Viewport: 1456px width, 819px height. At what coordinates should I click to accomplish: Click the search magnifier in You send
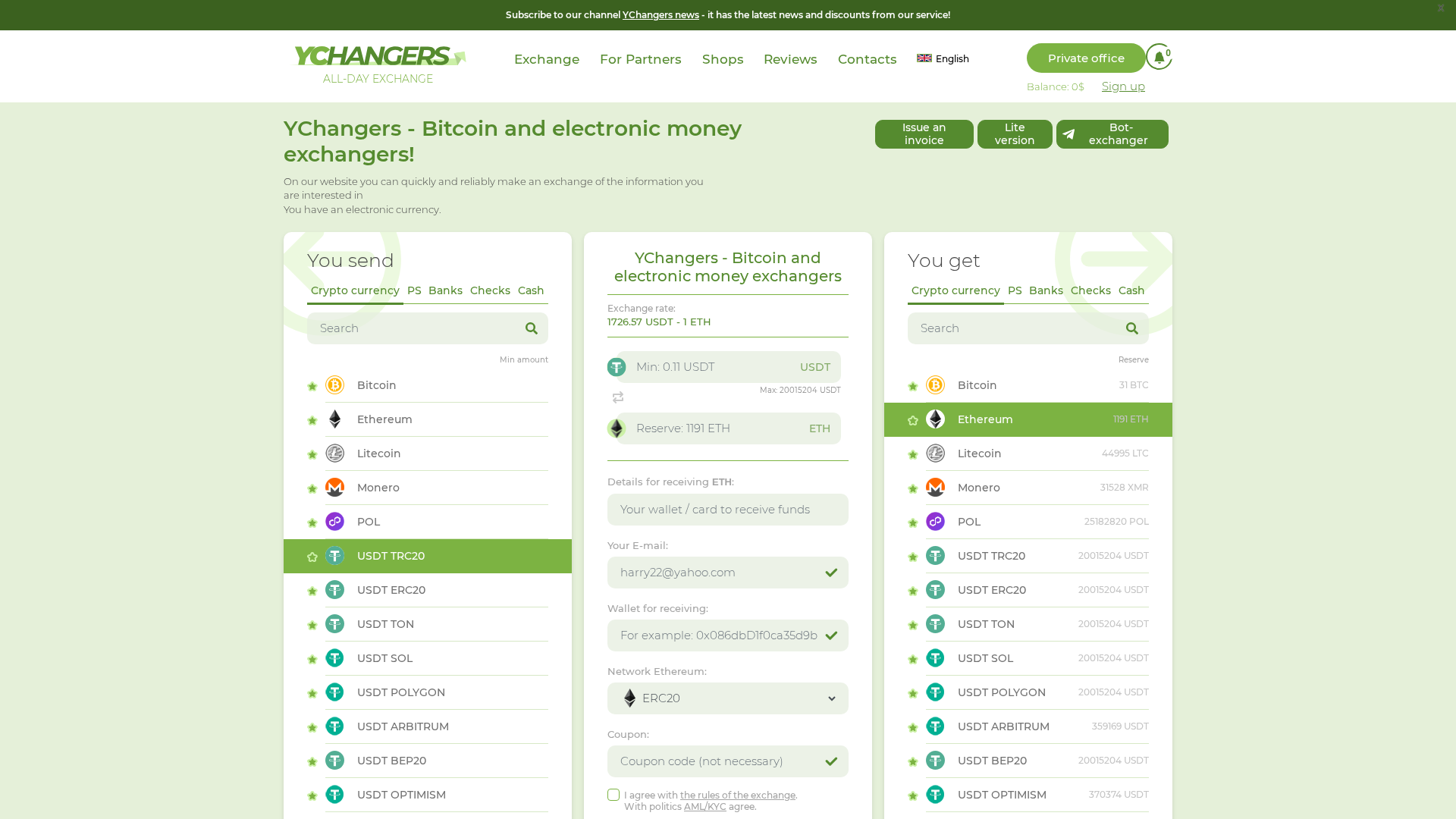click(x=532, y=328)
